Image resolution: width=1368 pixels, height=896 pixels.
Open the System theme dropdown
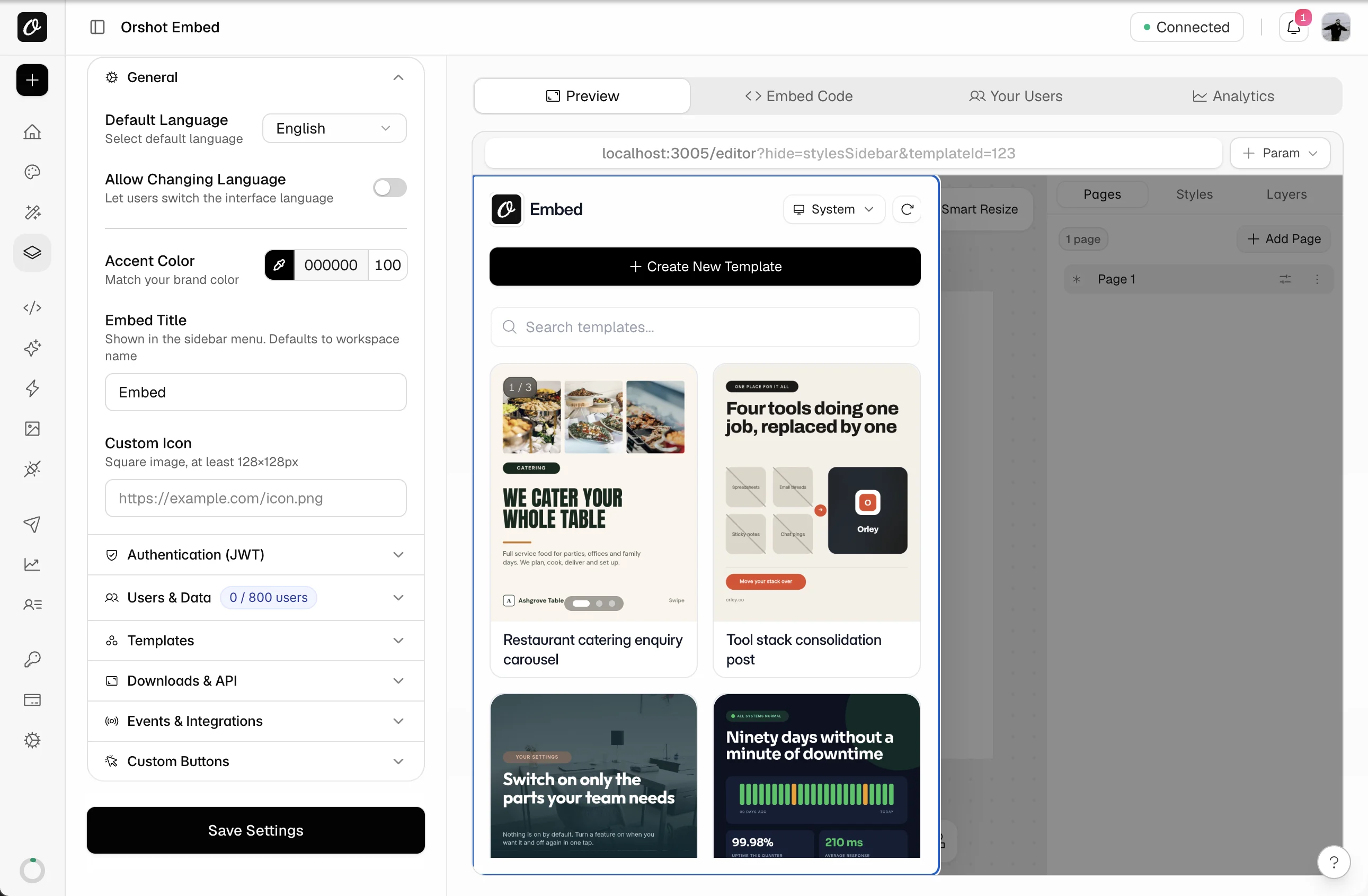(833, 209)
